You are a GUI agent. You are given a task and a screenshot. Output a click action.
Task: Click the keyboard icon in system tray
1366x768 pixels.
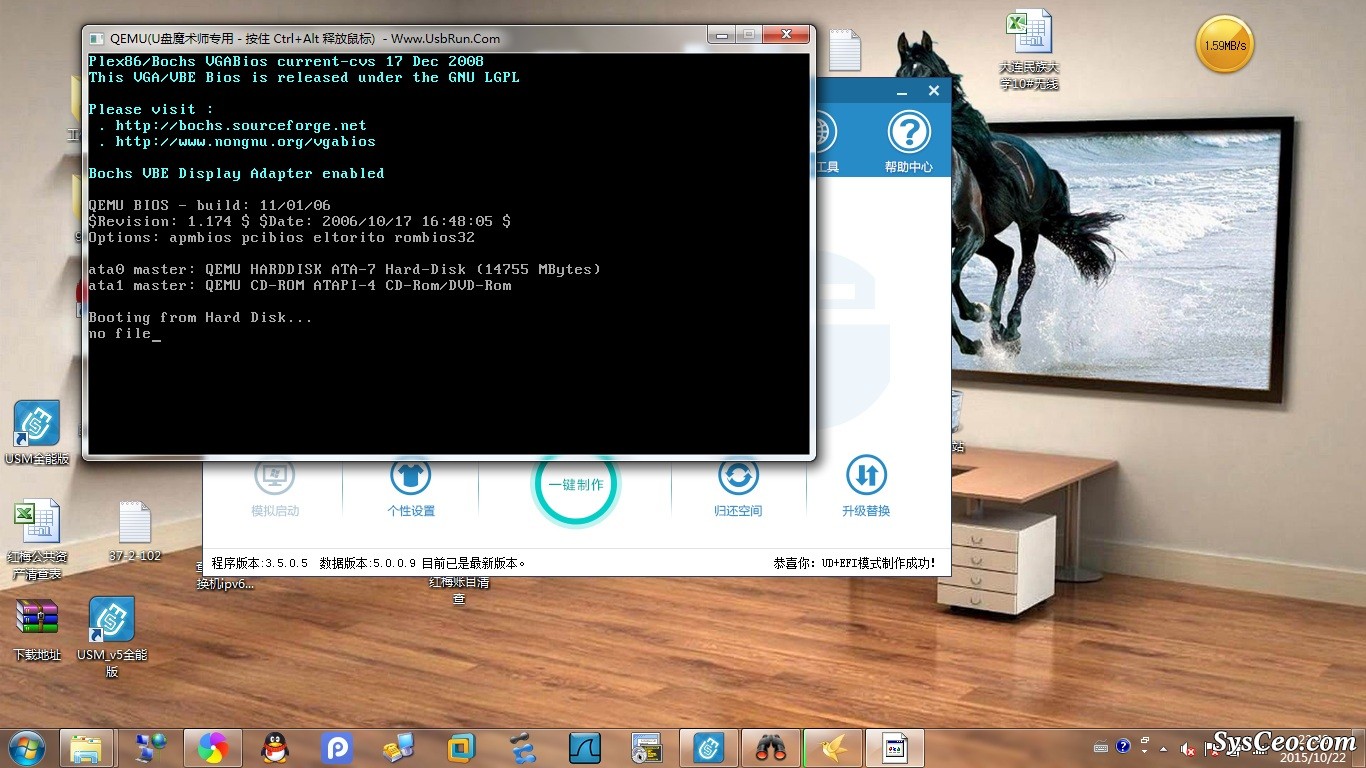(x=1101, y=747)
